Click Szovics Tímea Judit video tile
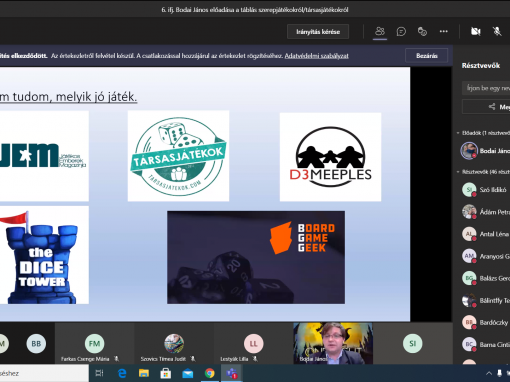Screen dimensions: 510x382 coord(174,343)
